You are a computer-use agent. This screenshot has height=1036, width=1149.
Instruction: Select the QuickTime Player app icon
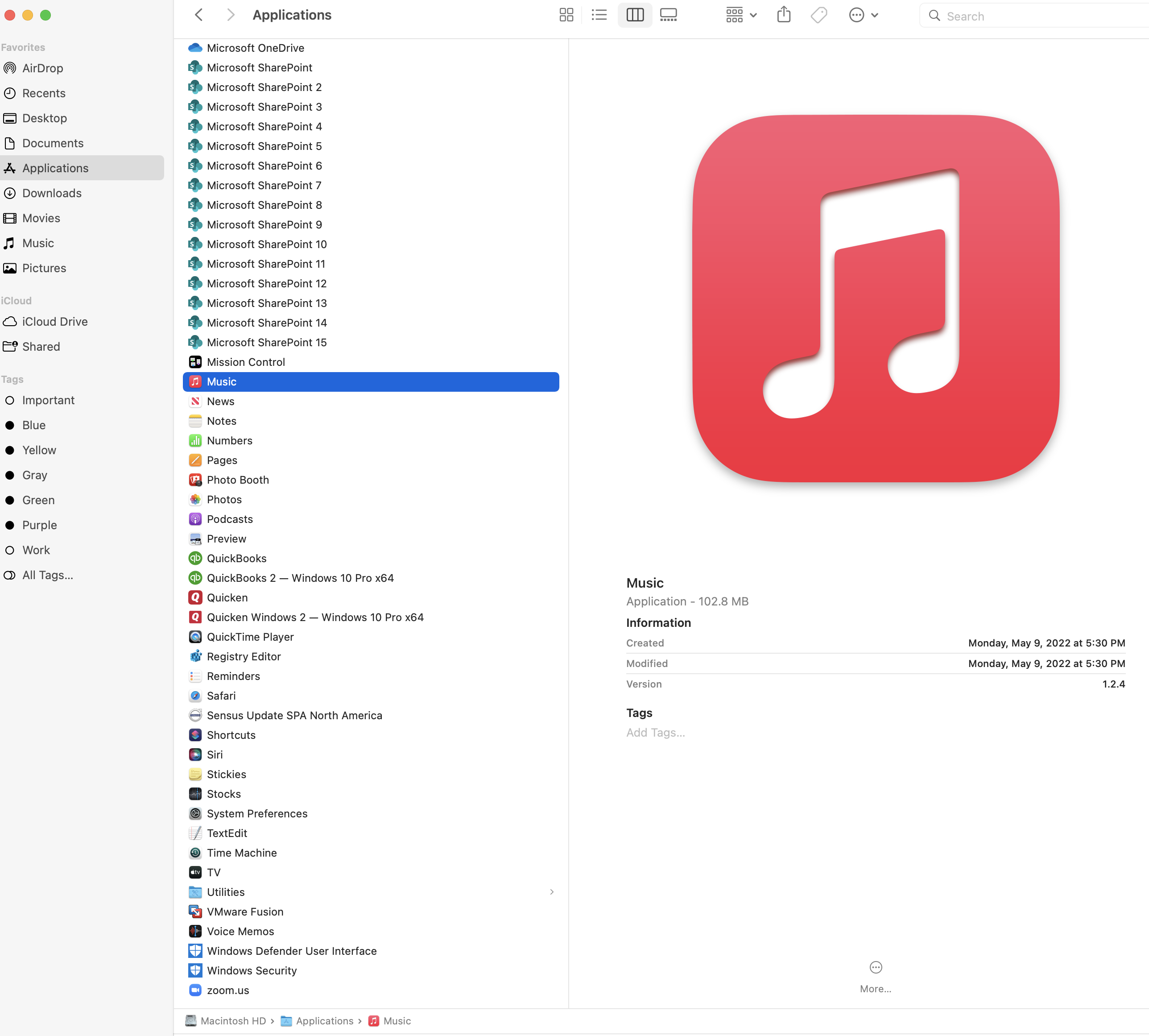195,637
